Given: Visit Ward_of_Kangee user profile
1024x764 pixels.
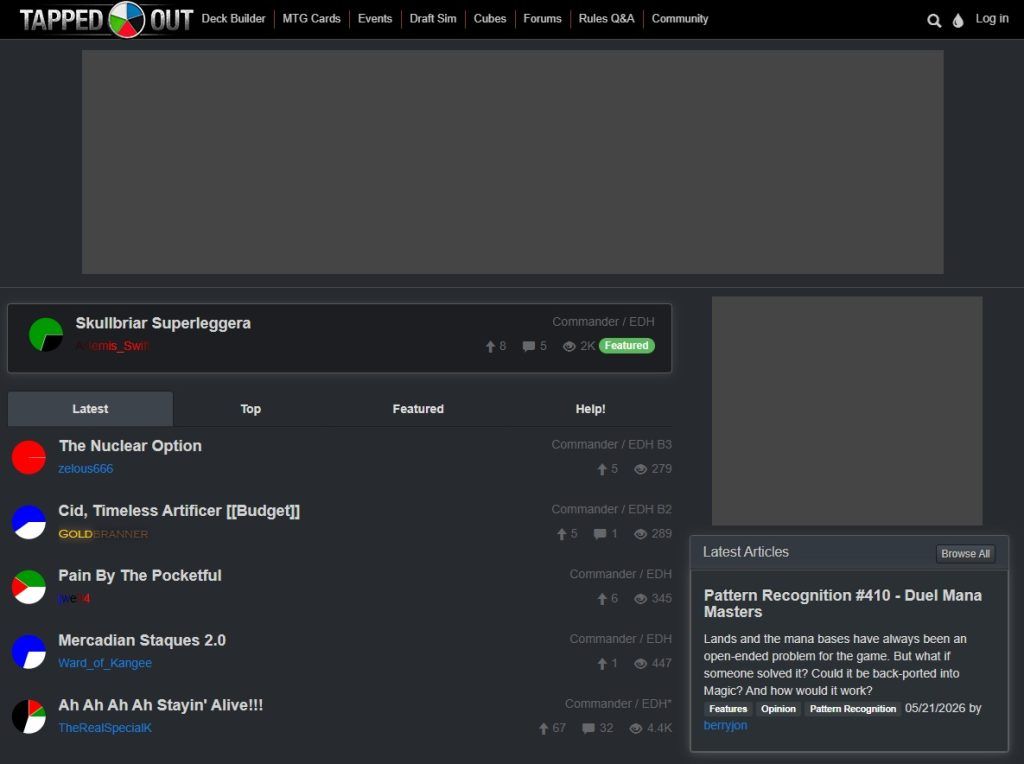Looking at the screenshot, I should pyautogui.click(x=105, y=663).
